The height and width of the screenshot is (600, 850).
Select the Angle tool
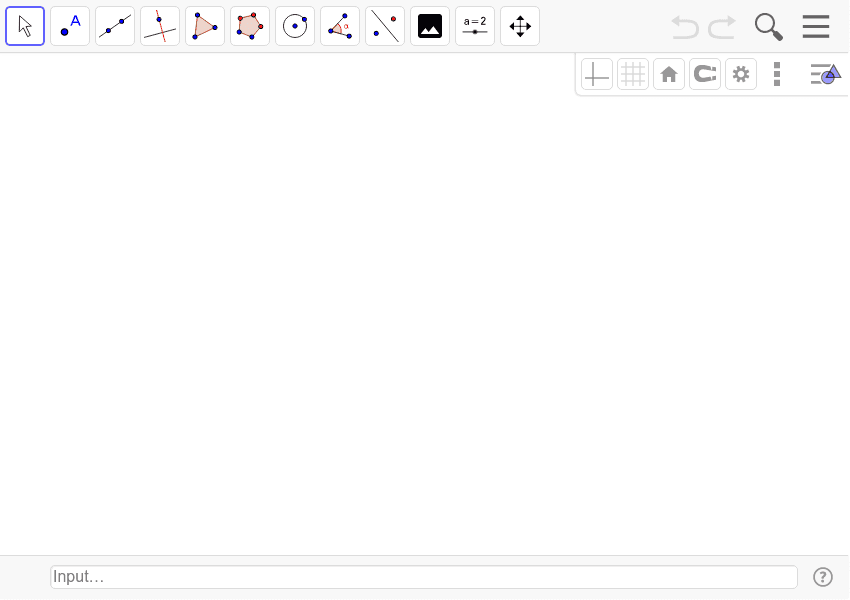click(340, 26)
